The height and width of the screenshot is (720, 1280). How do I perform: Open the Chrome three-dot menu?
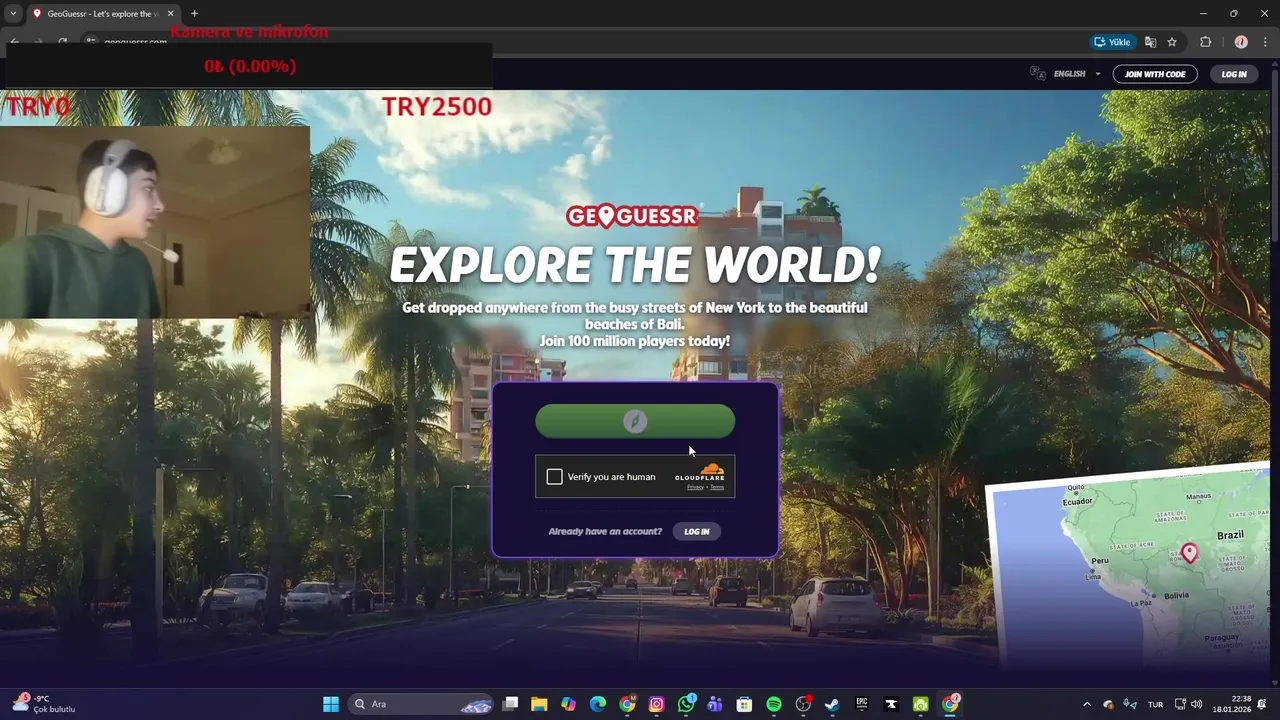click(x=1265, y=42)
